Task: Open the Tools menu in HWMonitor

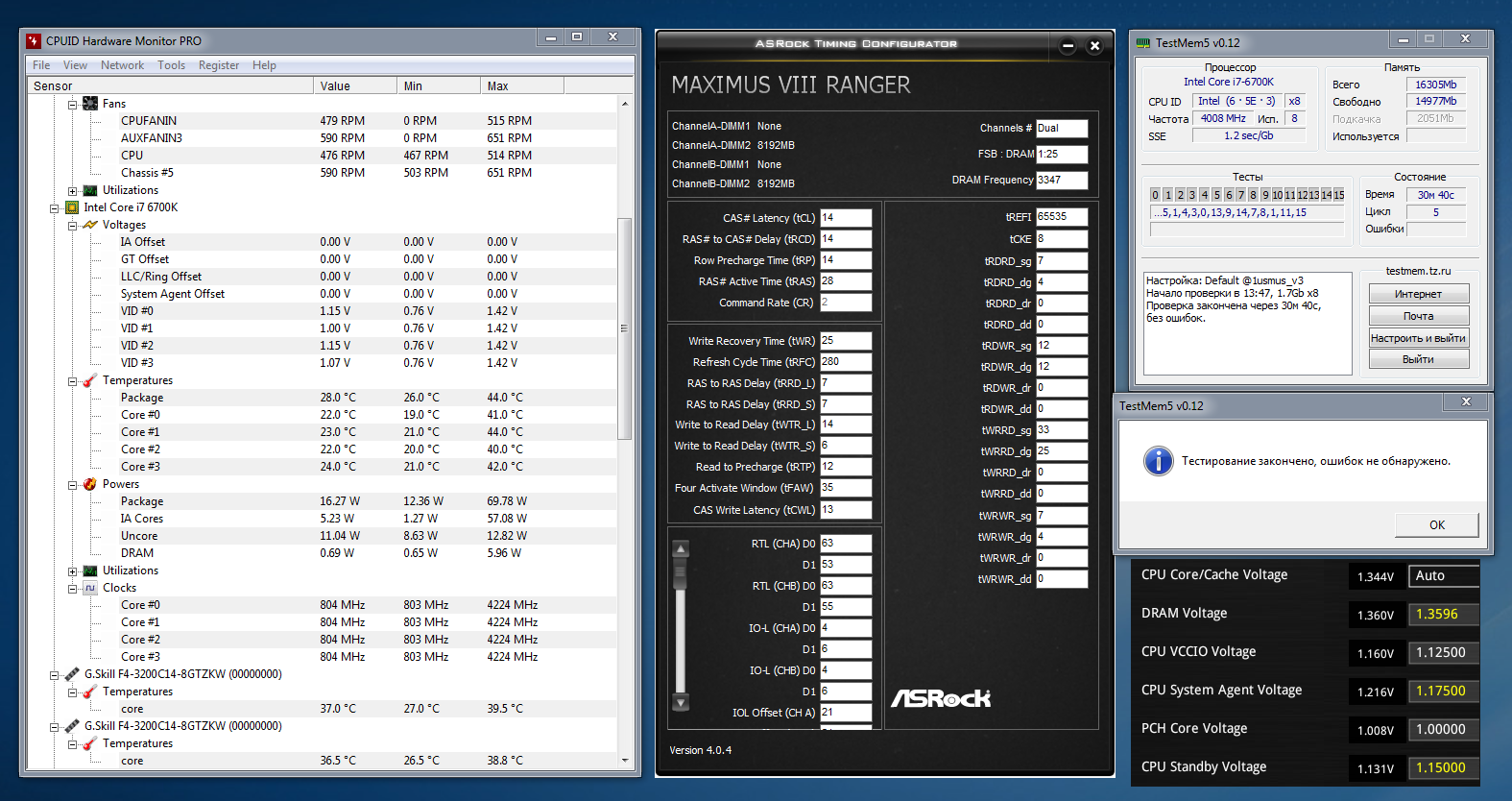Action: point(171,65)
